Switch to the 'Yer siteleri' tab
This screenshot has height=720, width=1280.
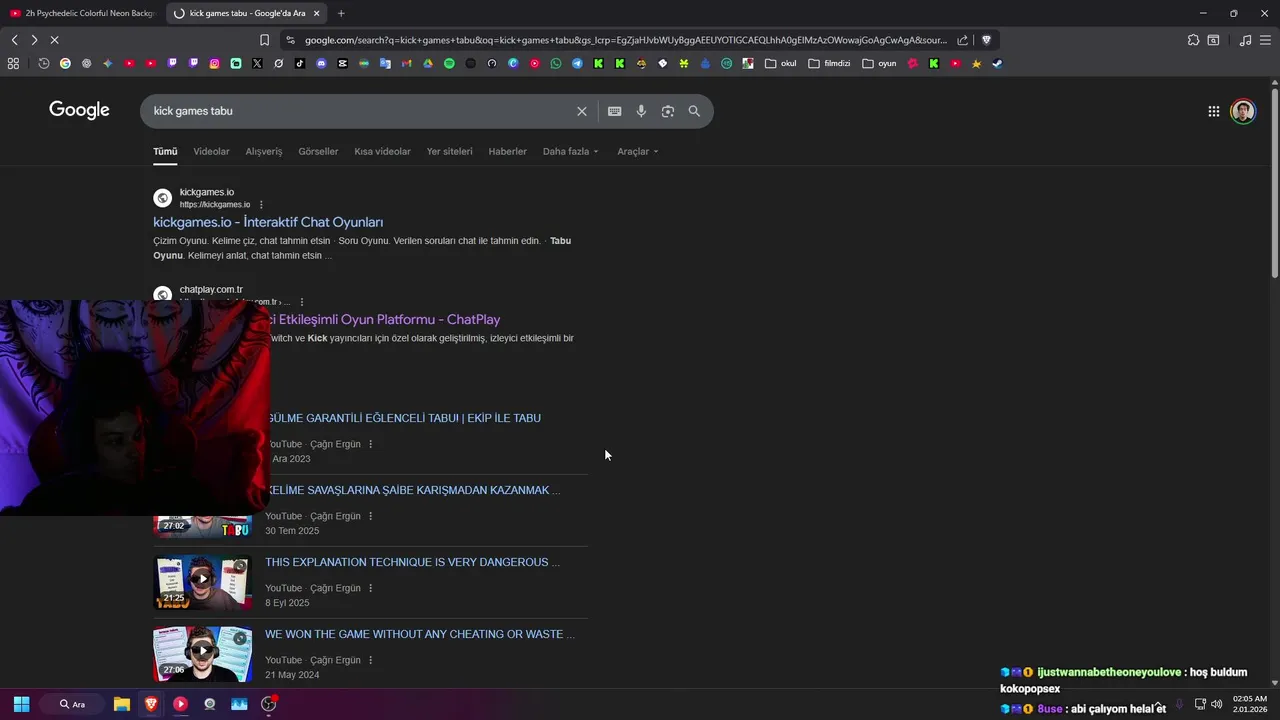click(x=449, y=152)
